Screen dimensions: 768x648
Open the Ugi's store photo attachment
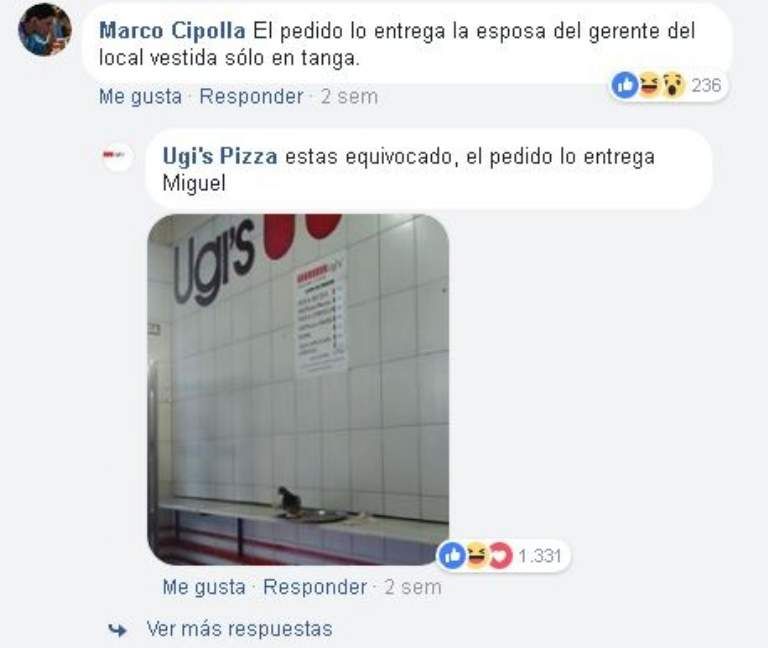[x=298, y=389]
